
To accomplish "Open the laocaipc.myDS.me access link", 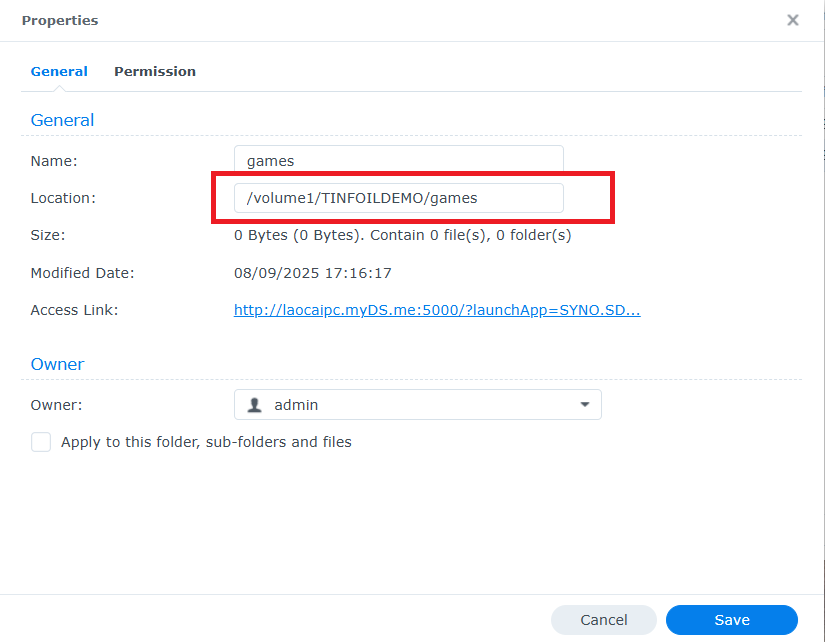I will [x=437, y=310].
